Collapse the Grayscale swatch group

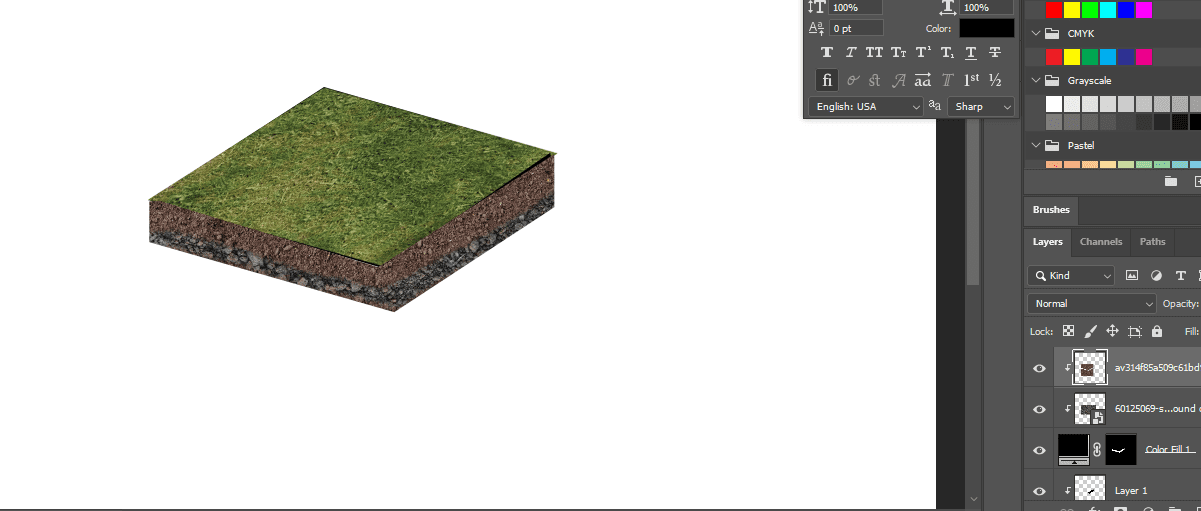[x=1037, y=80]
